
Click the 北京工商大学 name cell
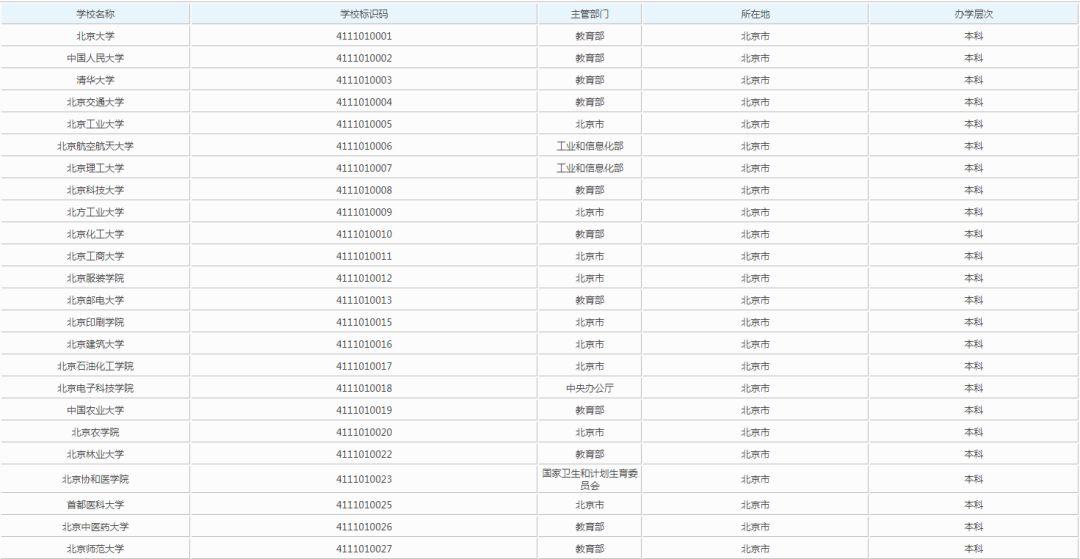click(95, 256)
